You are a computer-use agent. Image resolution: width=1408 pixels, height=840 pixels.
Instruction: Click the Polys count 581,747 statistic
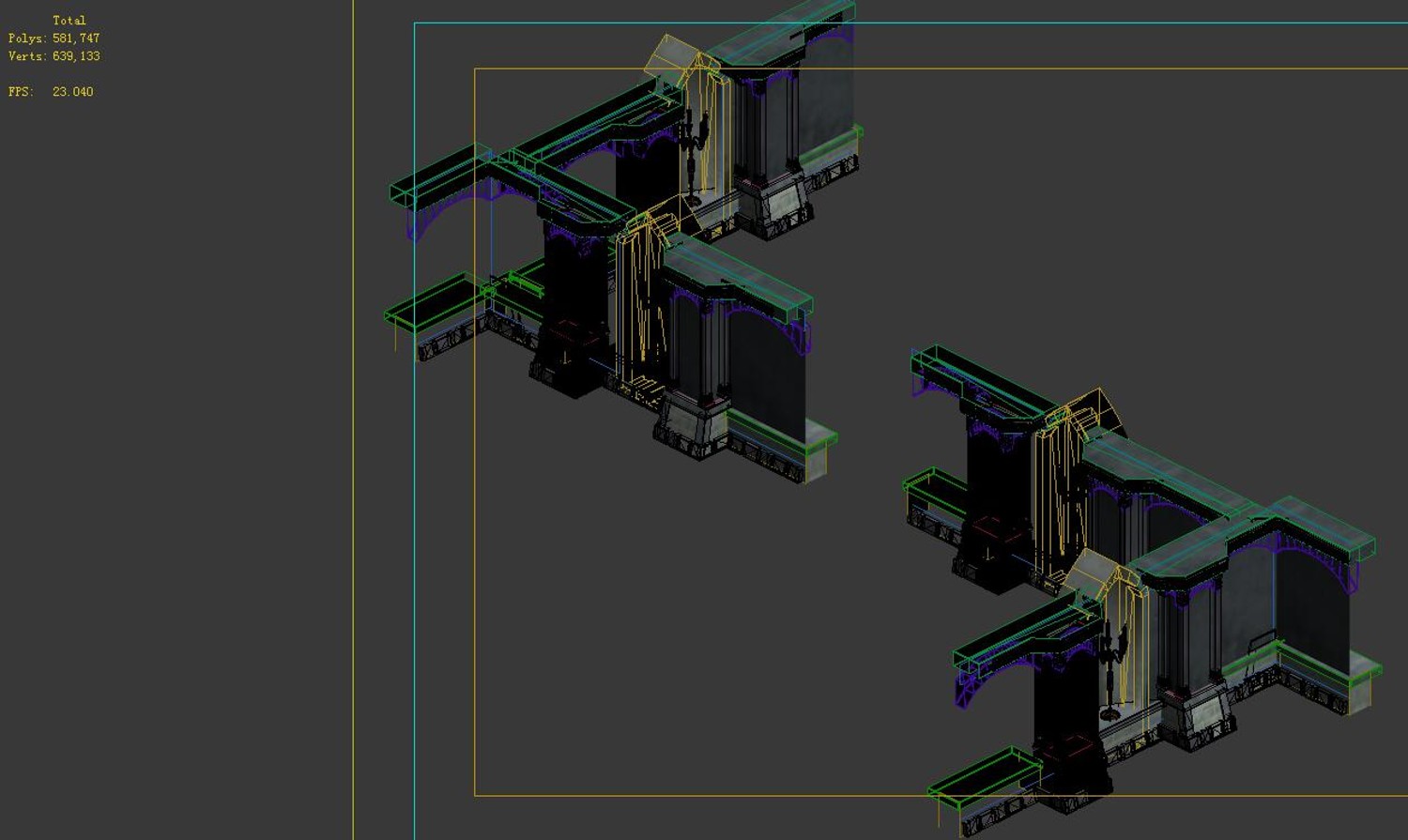click(54, 38)
